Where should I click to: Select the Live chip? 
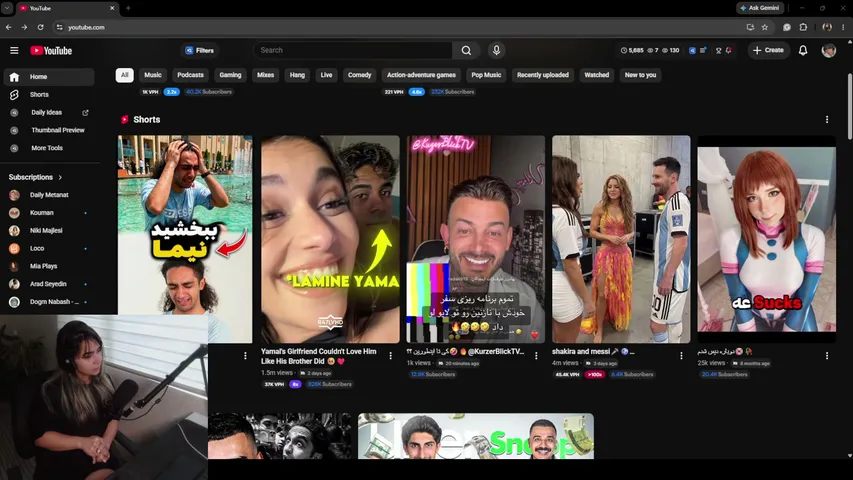(x=326, y=75)
